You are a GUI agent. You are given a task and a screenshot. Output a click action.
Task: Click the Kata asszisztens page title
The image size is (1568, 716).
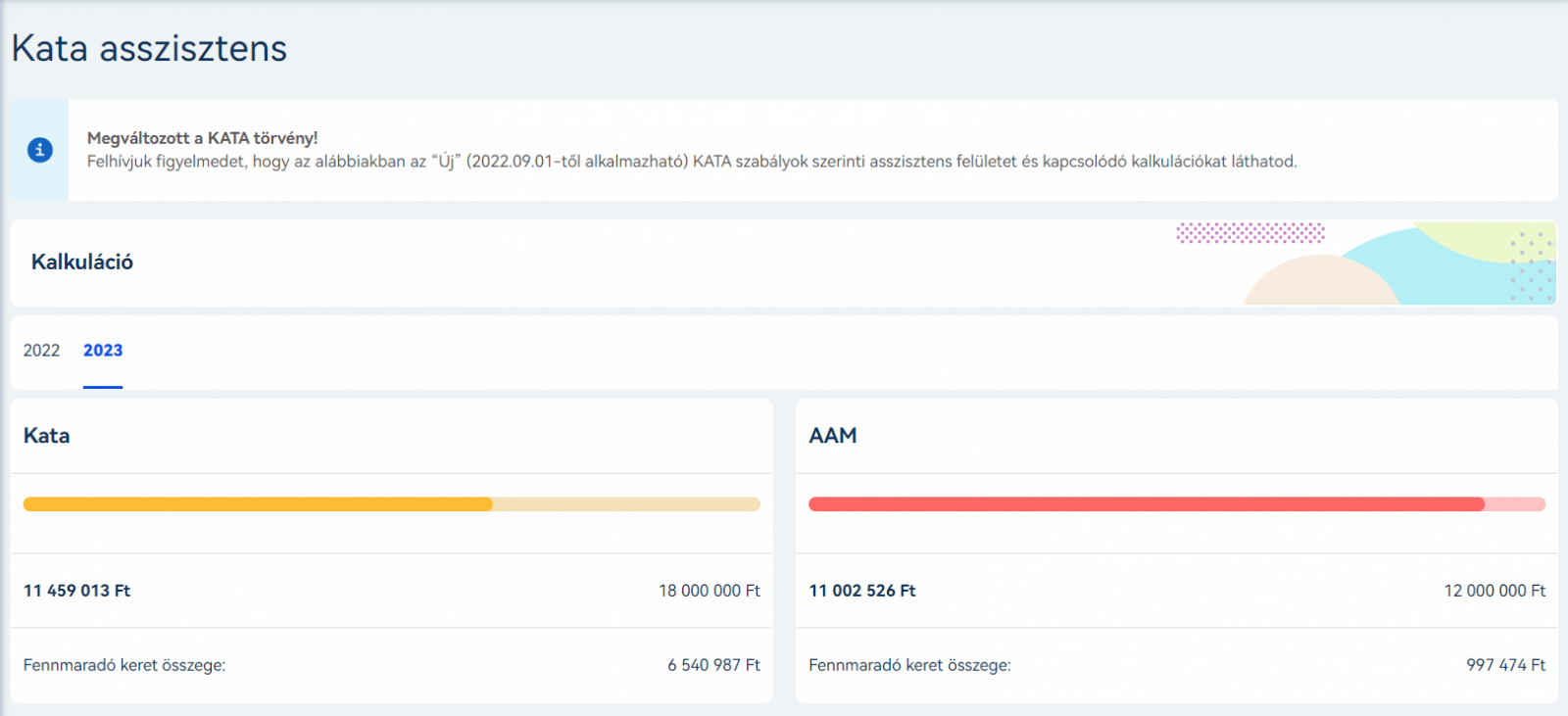click(x=149, y=49)
